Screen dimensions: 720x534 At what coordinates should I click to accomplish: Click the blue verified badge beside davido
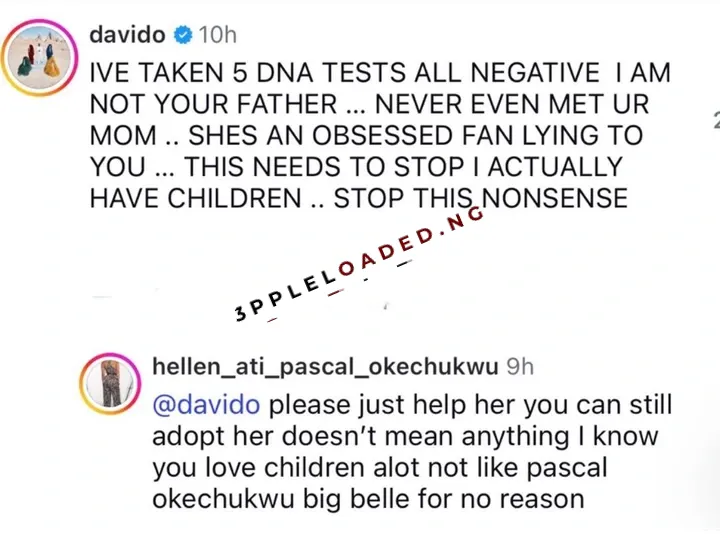pos(181,35)
